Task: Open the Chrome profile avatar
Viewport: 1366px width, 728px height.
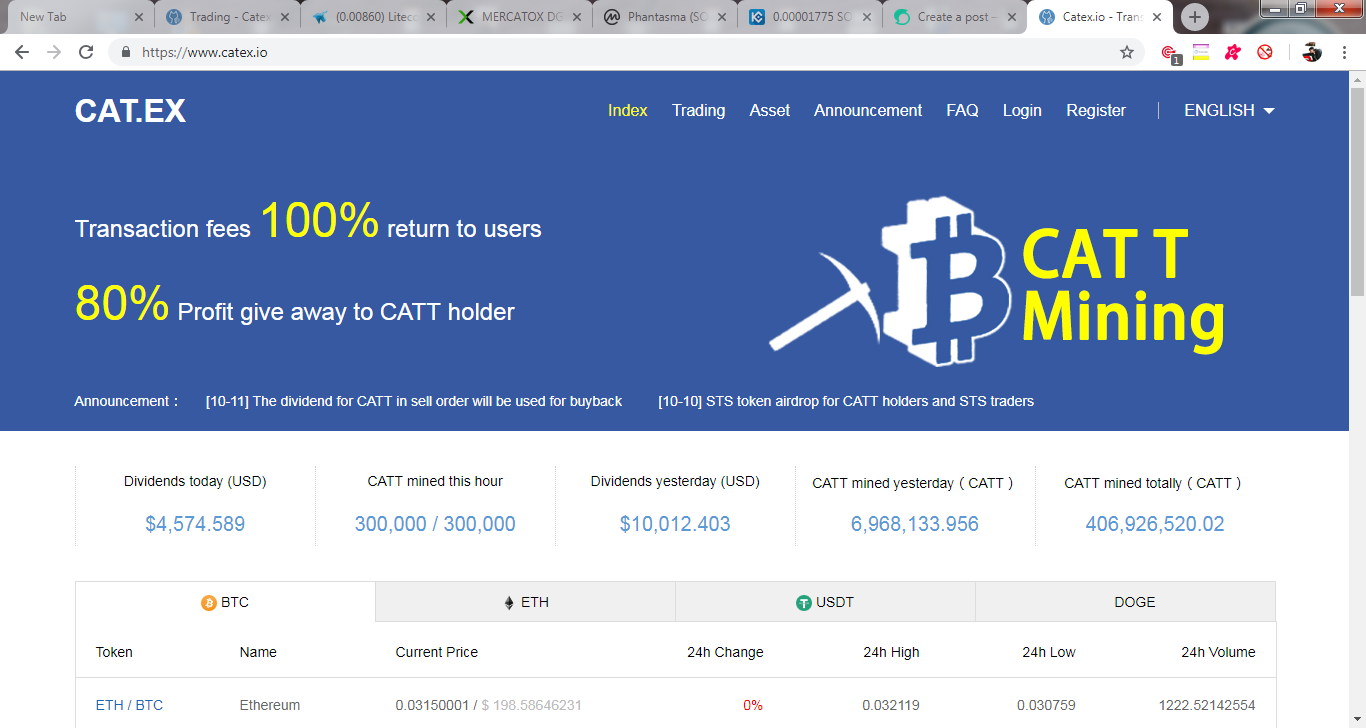Action: (x=1312, y=52)
